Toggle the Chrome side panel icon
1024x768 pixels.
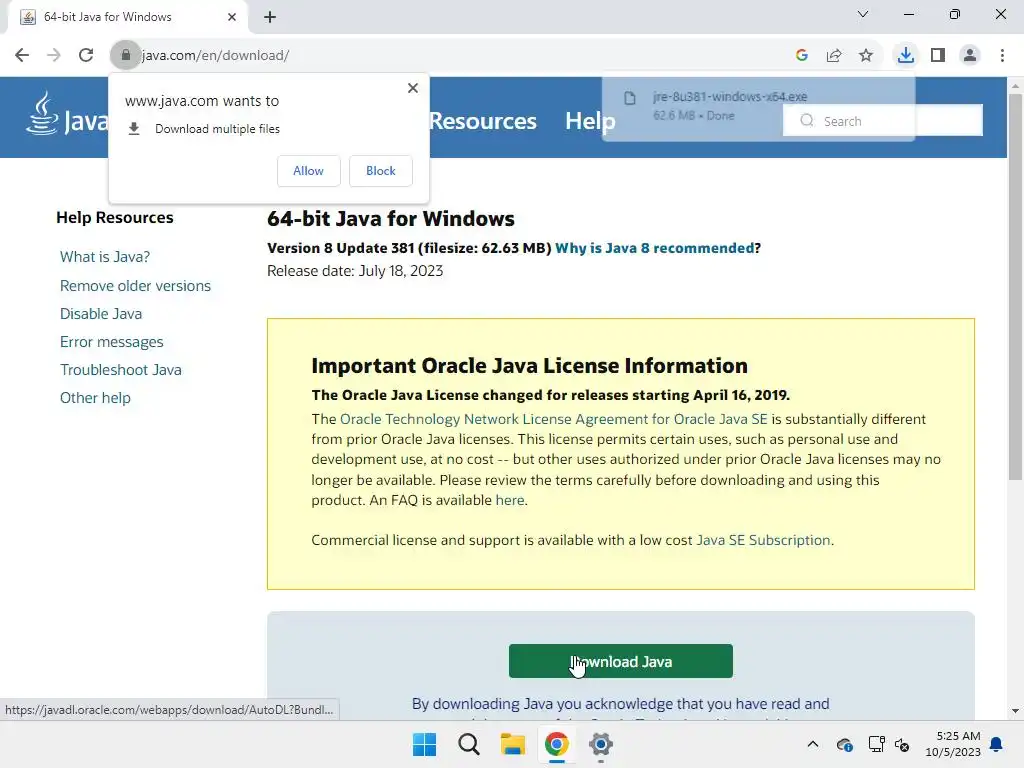click(938, 56)
